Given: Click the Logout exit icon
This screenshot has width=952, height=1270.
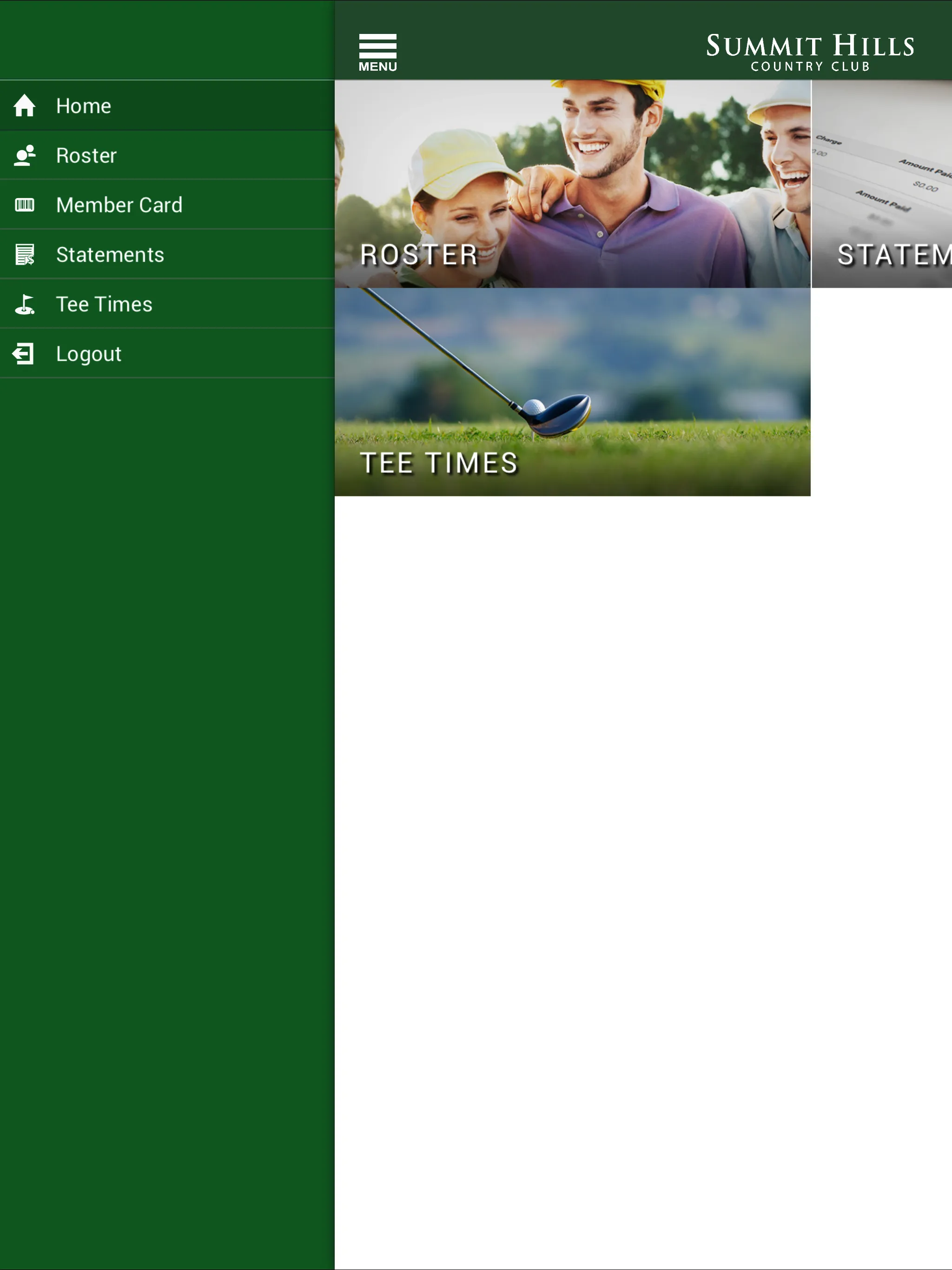Looking at the screenshot, I should coord(25,352).
